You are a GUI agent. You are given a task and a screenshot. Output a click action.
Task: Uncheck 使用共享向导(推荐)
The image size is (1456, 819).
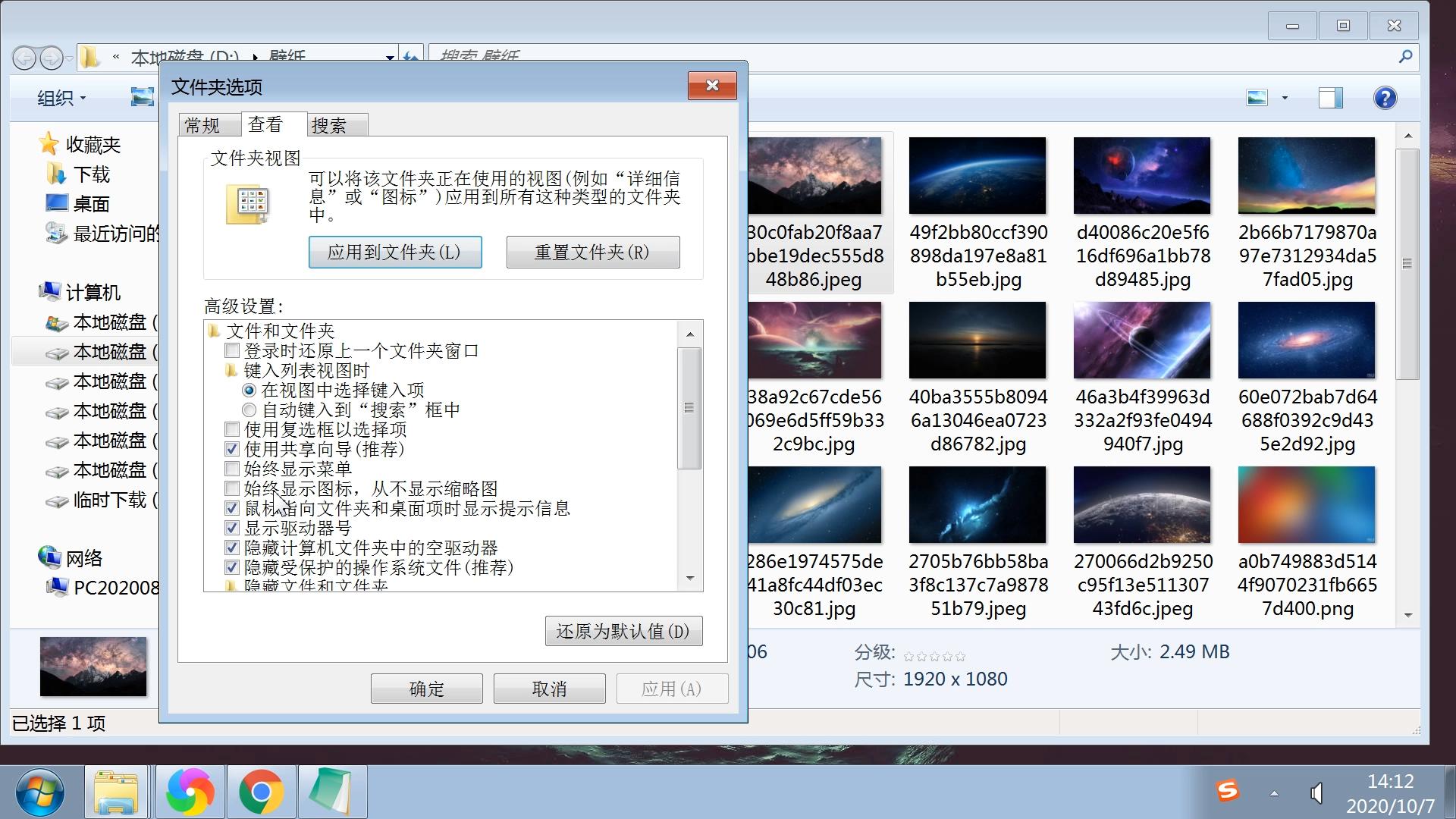click(232, 449)
